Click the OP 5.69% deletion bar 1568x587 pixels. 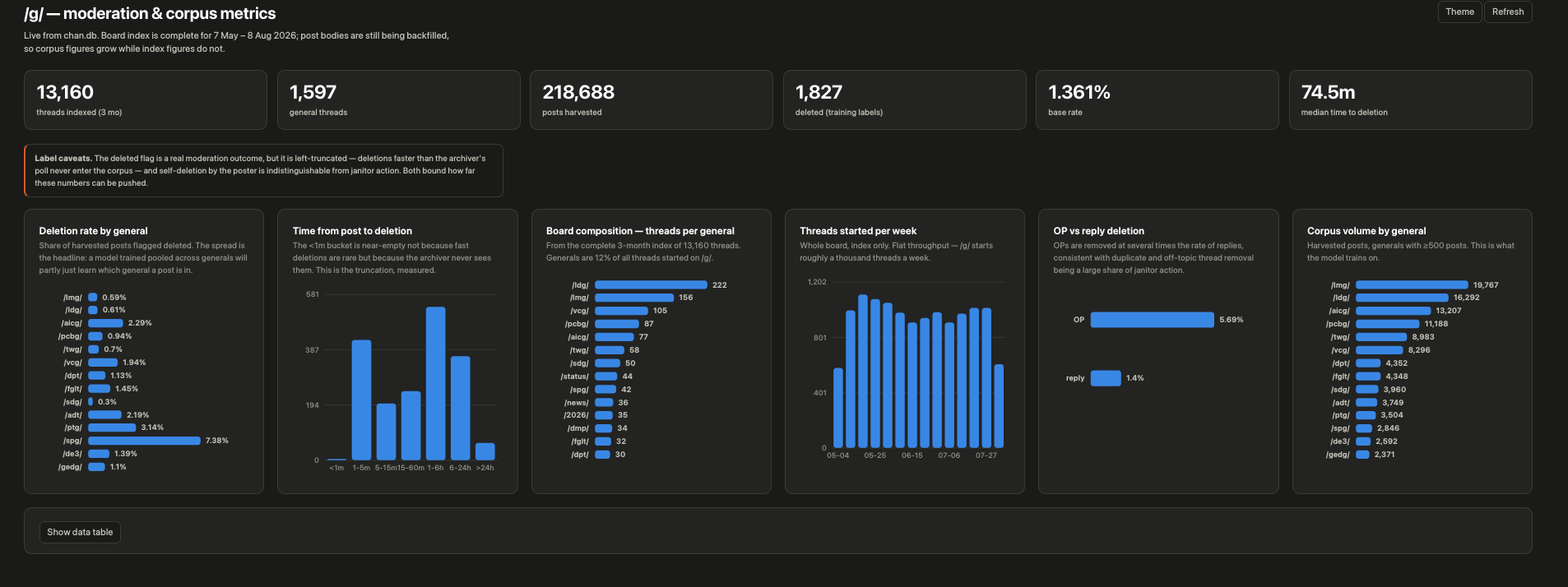(1152, 319)
